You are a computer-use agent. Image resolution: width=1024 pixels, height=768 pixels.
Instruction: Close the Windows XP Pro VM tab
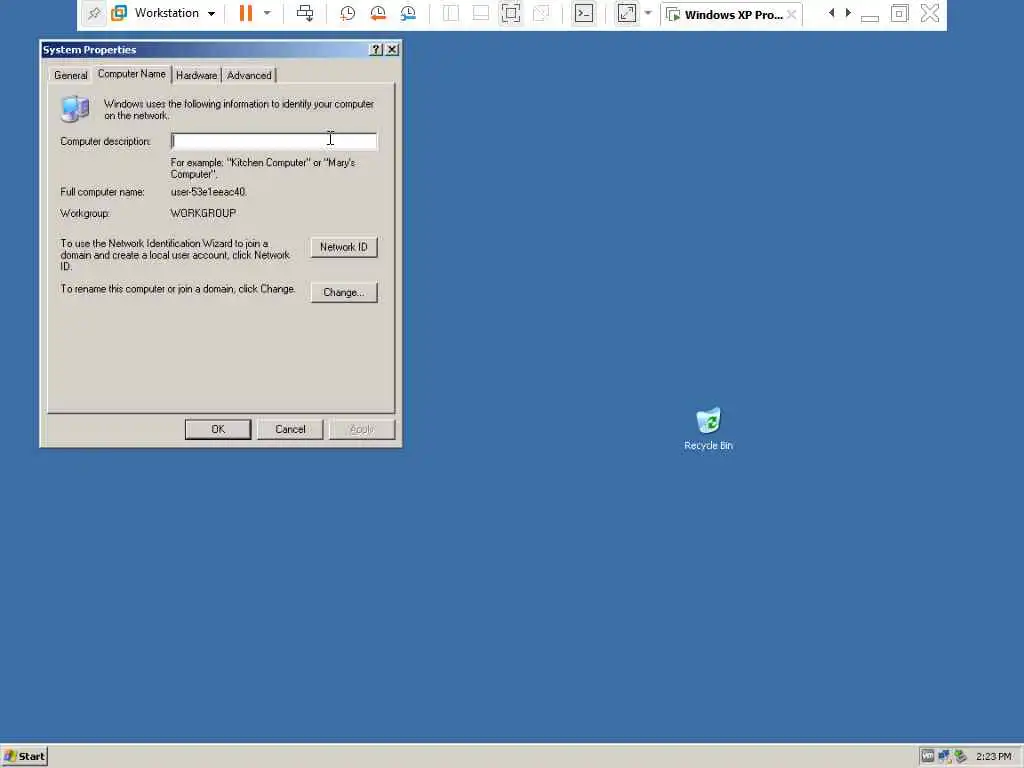pos(792,14)
